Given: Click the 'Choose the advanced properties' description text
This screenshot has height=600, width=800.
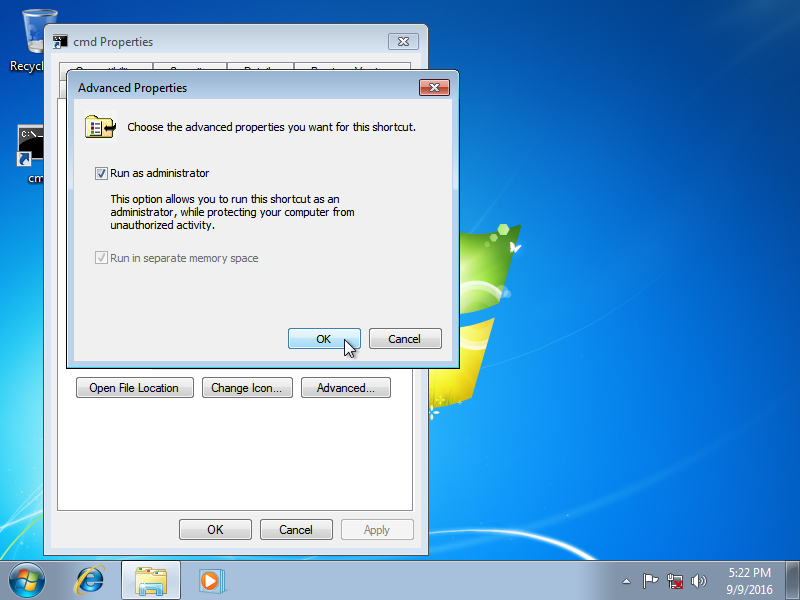Looking at the screenshot, I should click(x=271, y=127).
